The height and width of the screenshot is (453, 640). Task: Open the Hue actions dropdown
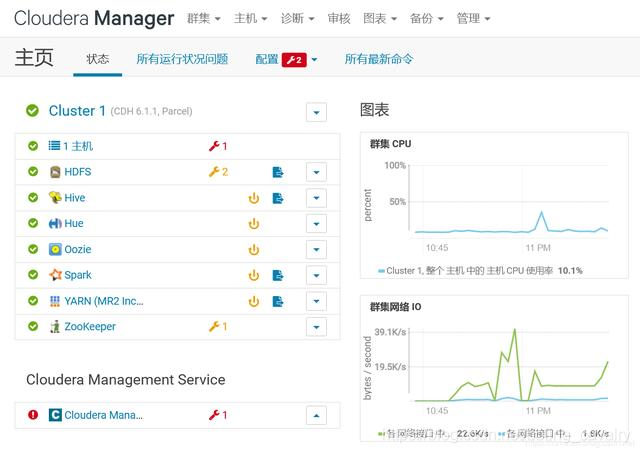pos(316,224)
